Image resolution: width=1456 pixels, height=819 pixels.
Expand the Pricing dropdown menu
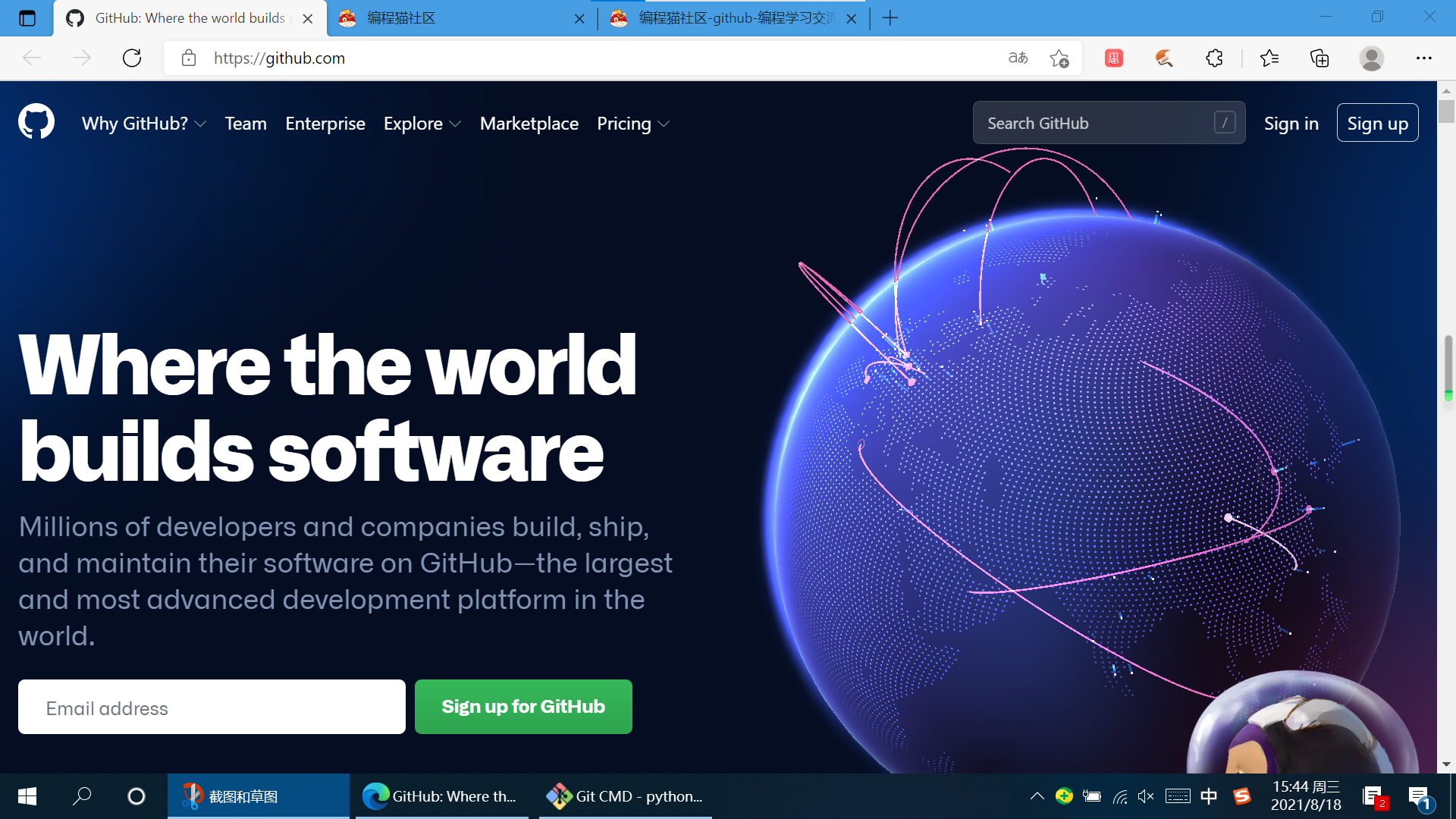point(632,124)
